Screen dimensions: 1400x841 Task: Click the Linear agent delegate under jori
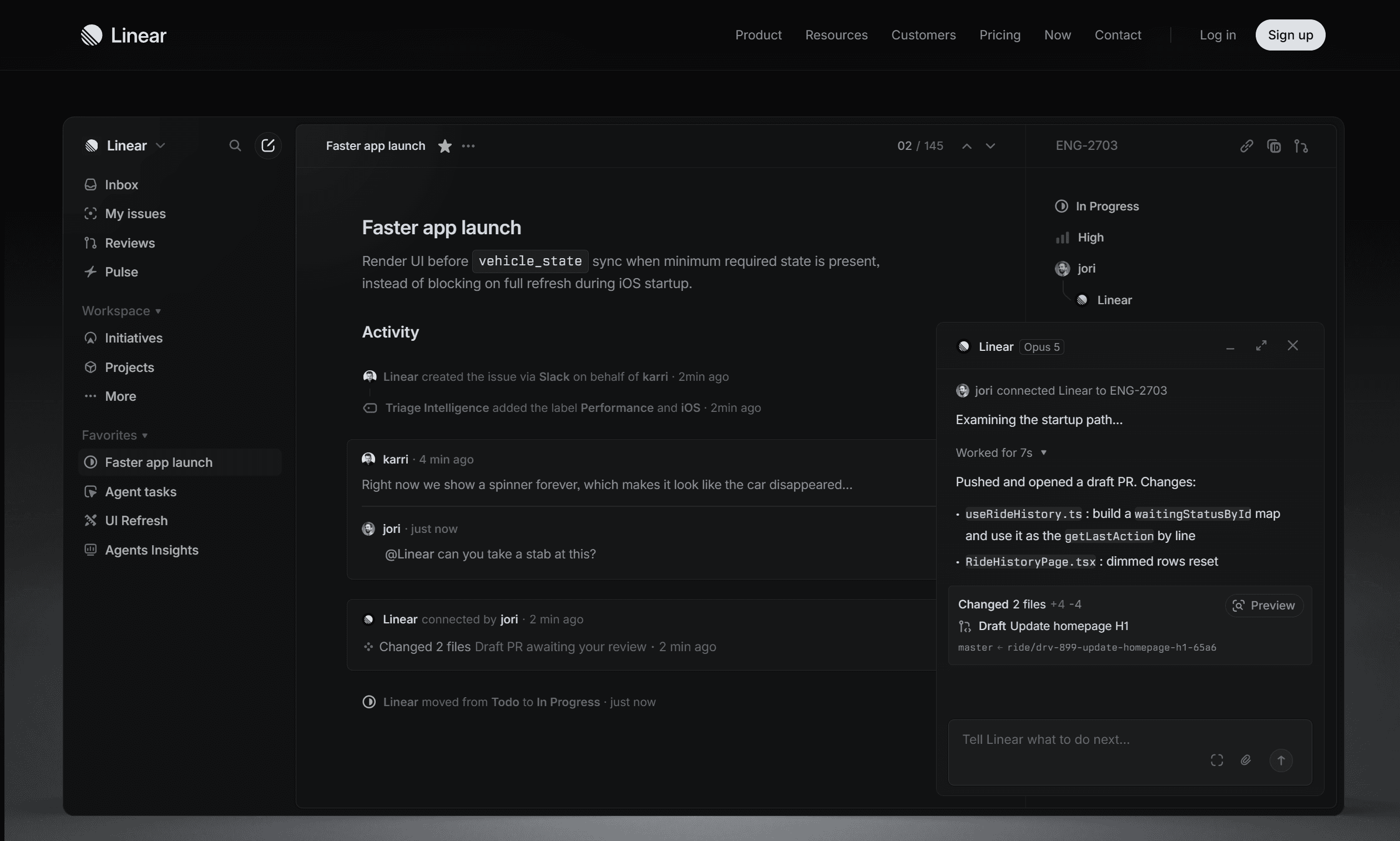coord(1104,300)
